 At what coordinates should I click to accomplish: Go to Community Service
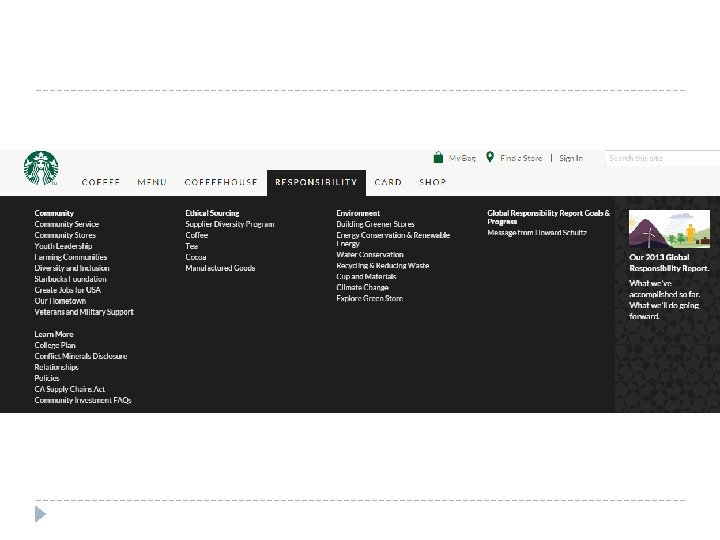[67, 224]
